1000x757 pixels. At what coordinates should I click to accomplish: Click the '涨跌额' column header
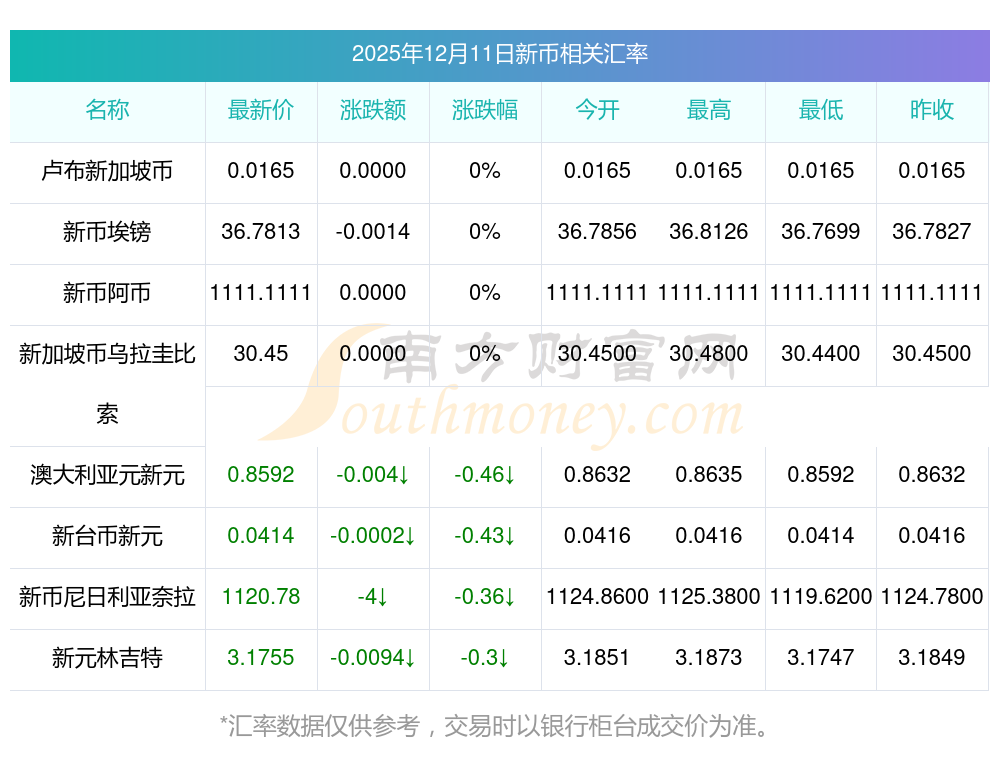pyautogui.click(x=373, y=110)
